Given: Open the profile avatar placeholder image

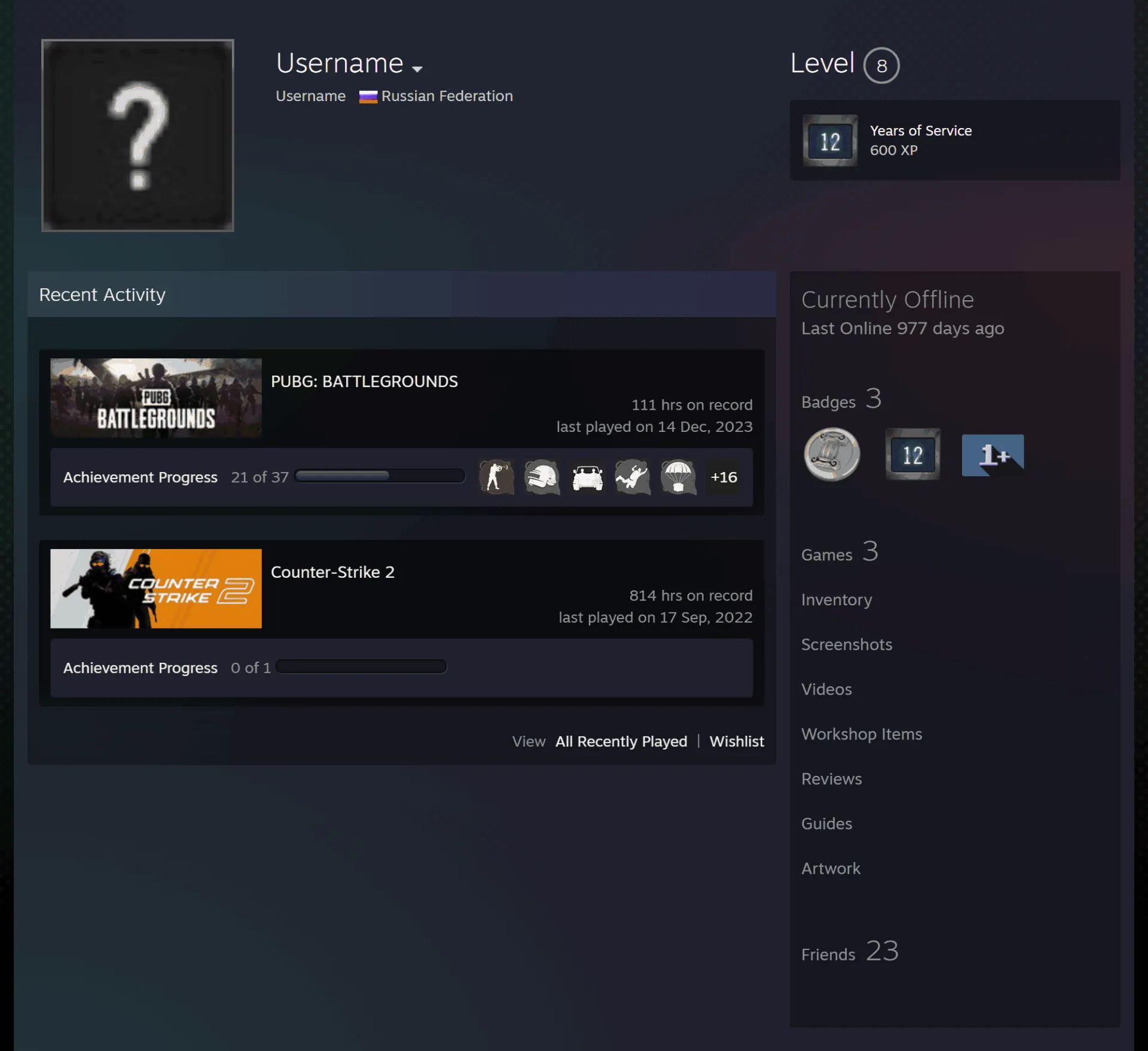Looking at the screenshot, I should click(138, 135).
